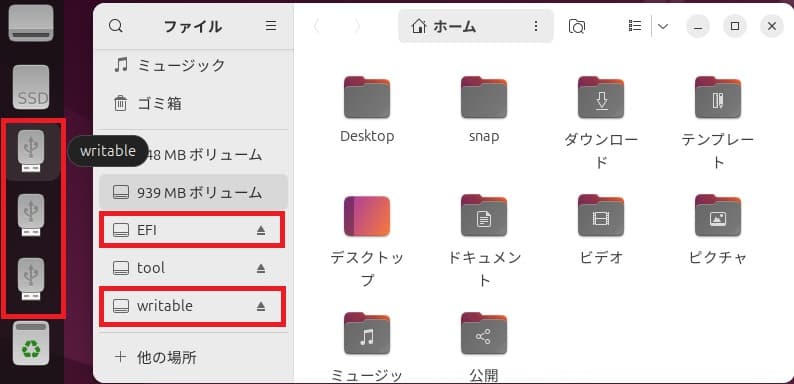Open Music (ミュージック) in sidebar
Screen dimensions: 794x384
tap(192, 65)
